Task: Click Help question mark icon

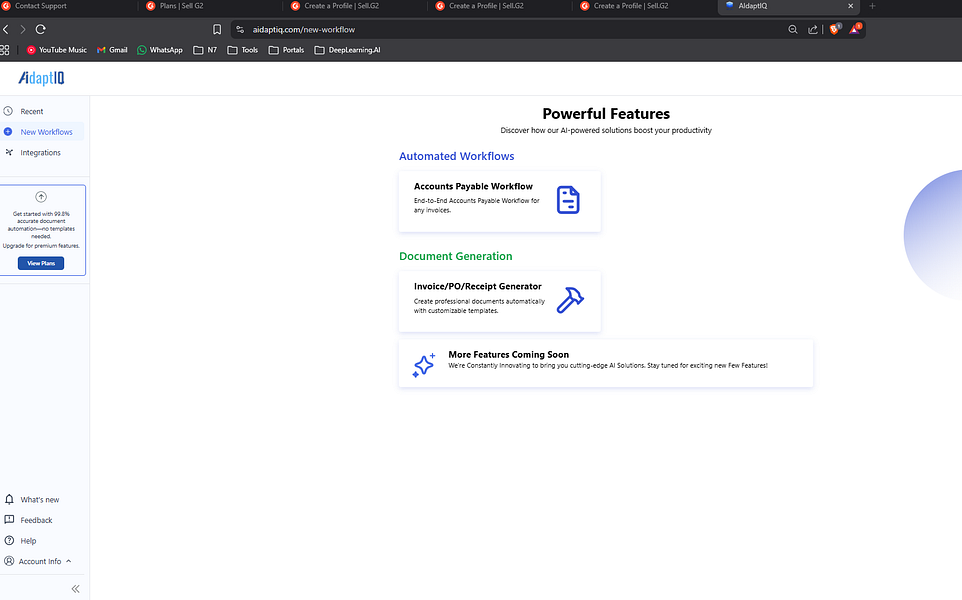Action: coord(9,540)
